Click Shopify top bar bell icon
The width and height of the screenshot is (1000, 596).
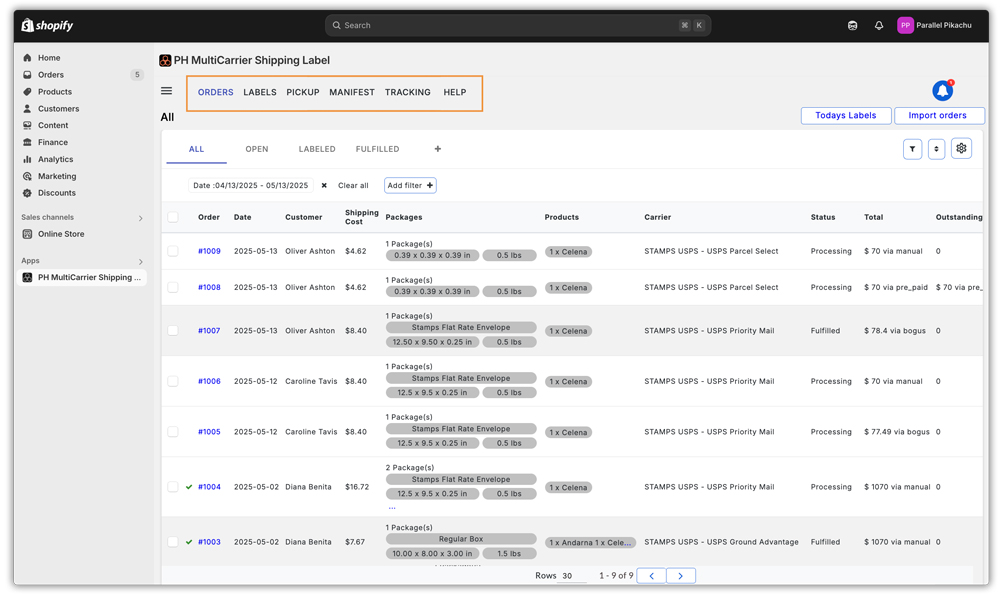click(878, 25)
